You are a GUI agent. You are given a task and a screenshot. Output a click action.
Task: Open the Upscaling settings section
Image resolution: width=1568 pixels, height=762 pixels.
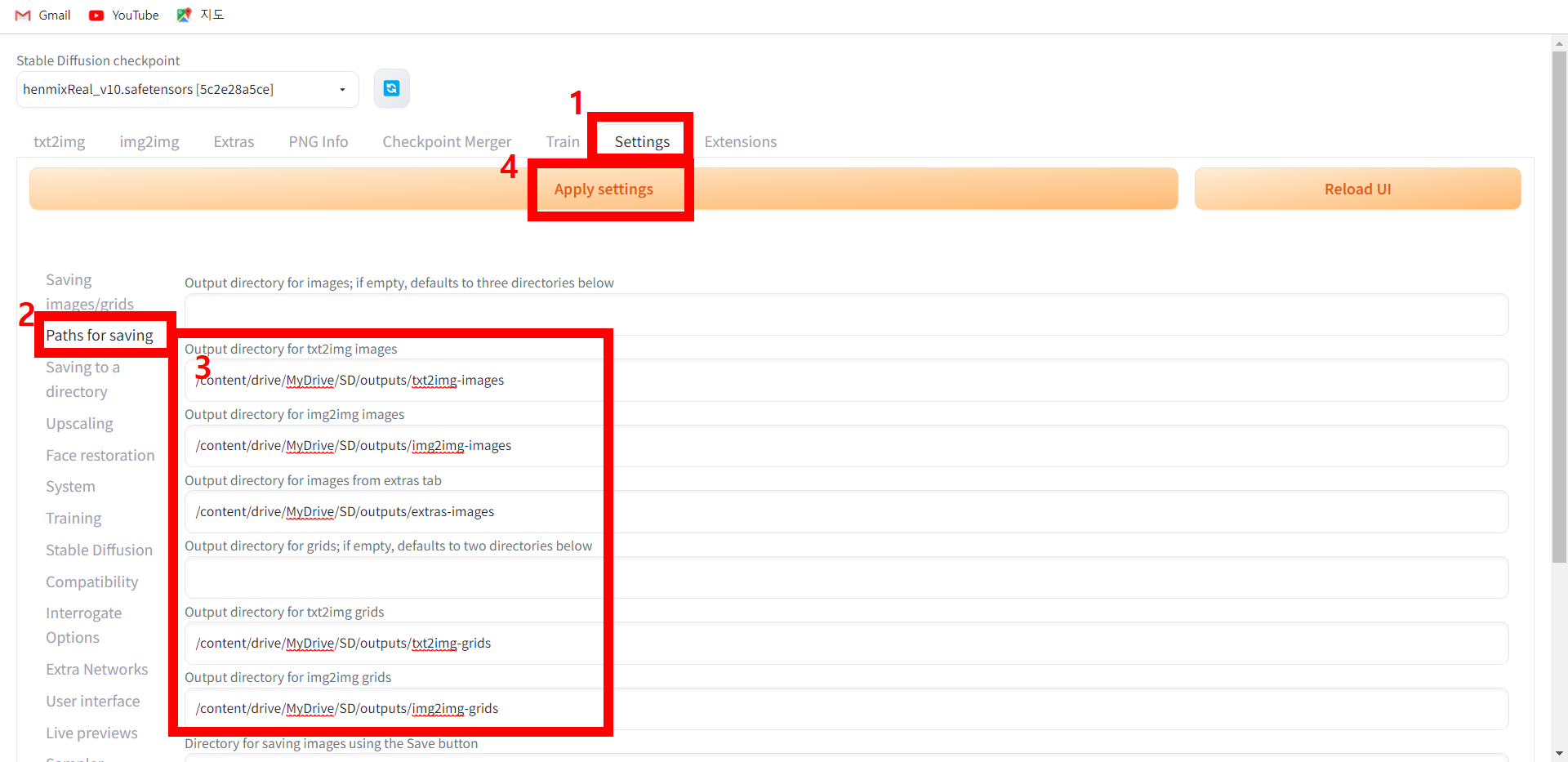pos(79,423)
